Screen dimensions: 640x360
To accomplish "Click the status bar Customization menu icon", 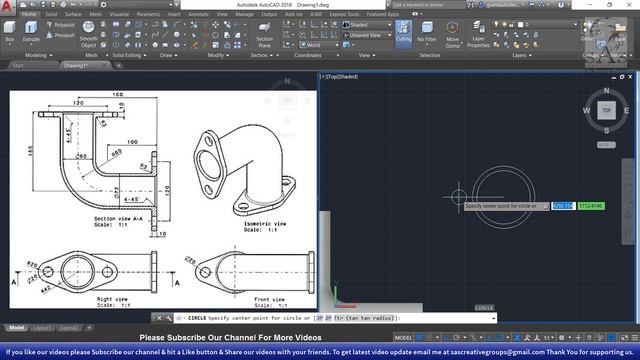I will [635, 338].
